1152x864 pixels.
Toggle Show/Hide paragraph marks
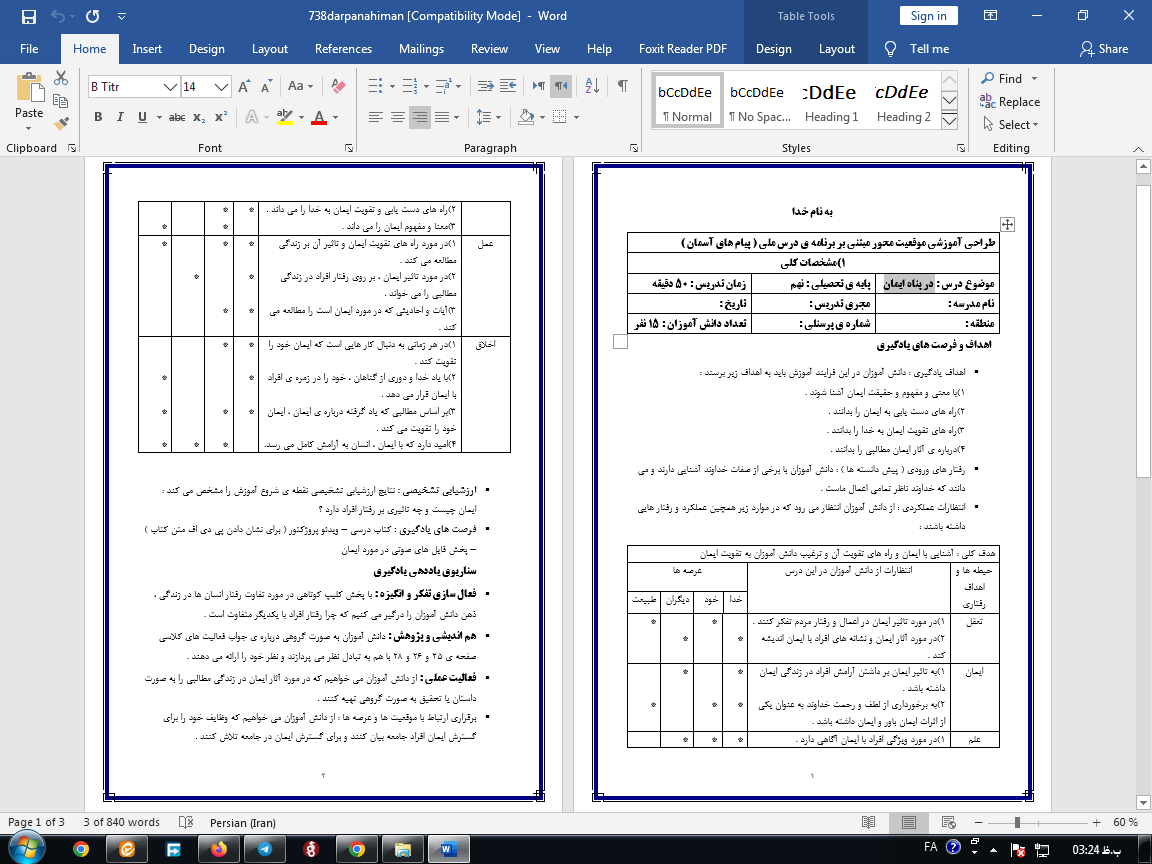click(622, 87)
